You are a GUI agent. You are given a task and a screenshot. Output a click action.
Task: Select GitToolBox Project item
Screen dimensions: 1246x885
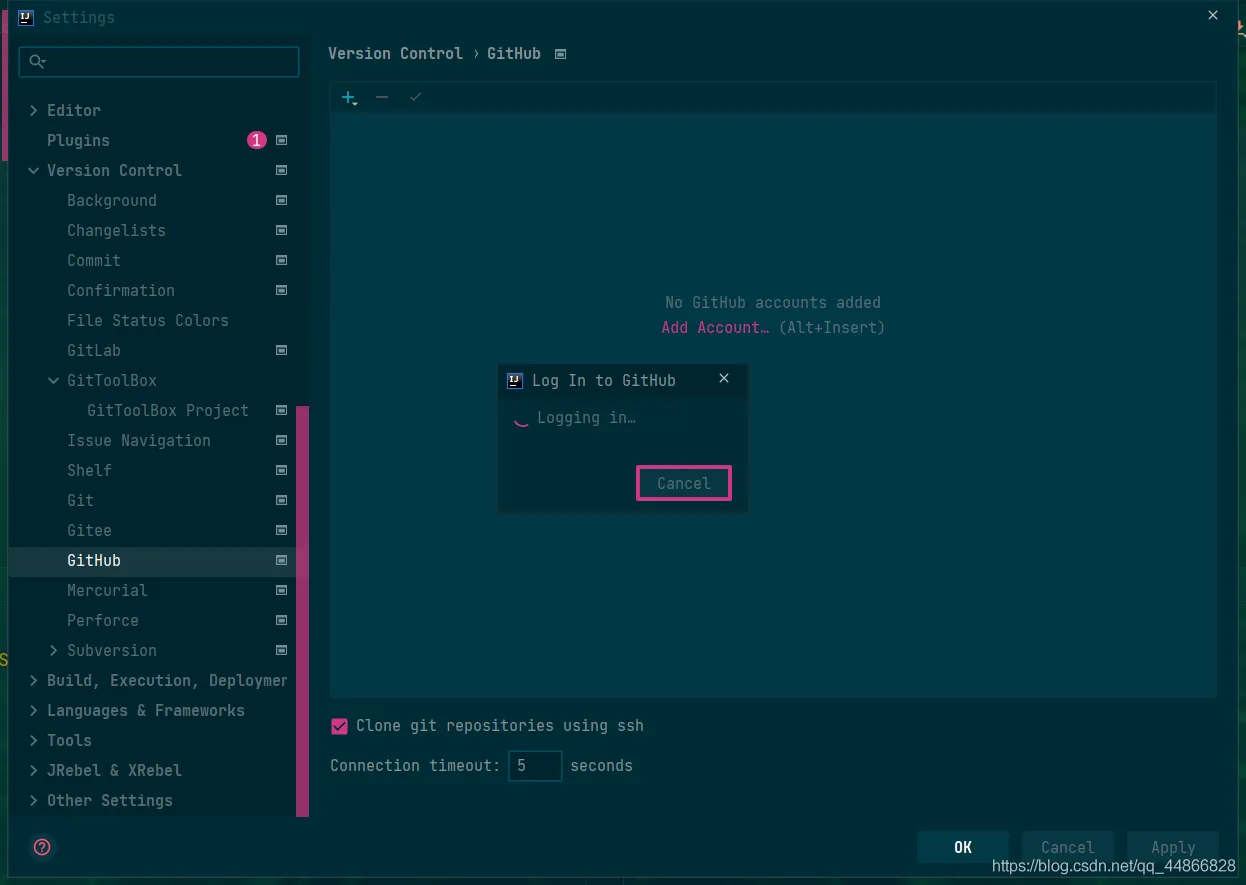tap(168, 411)
